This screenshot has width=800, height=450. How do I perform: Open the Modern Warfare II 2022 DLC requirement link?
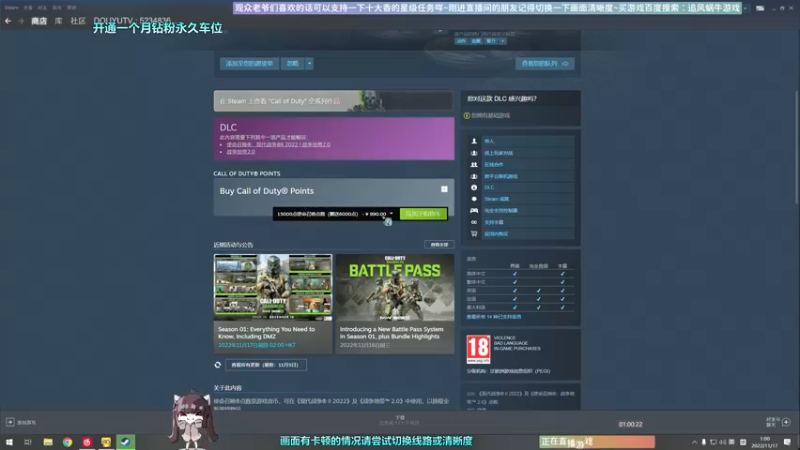click(279, 144)
